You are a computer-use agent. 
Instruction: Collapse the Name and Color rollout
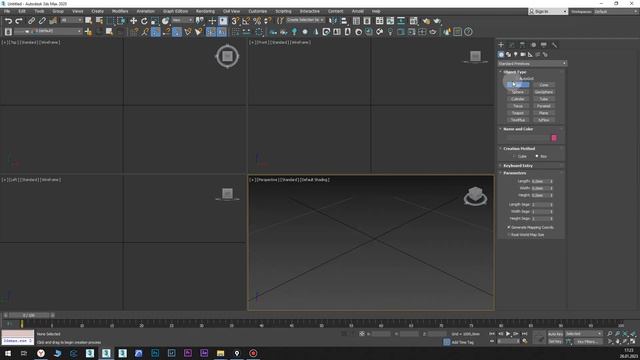[x=518, y=129]
